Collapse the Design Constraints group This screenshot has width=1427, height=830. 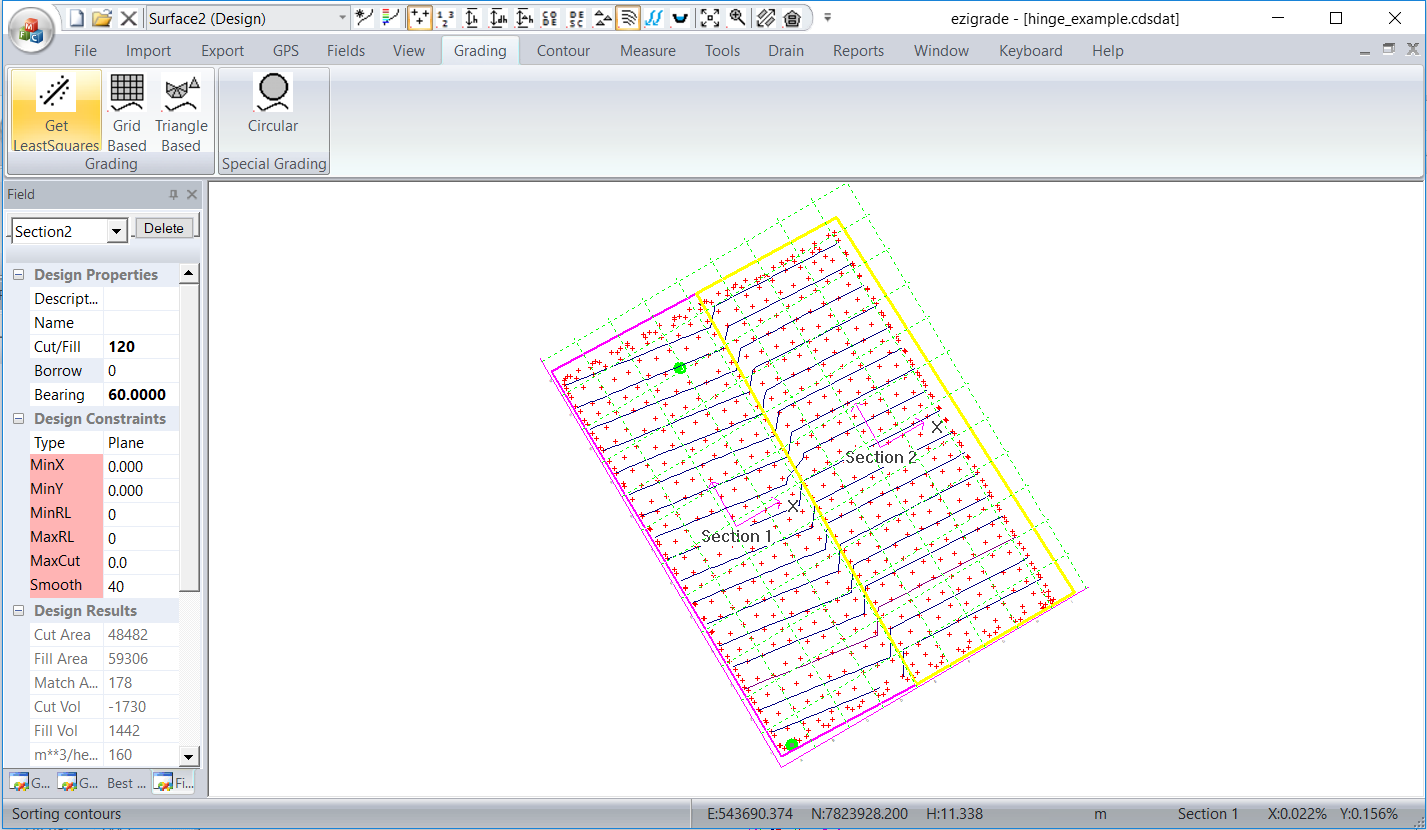pos(18,419)
